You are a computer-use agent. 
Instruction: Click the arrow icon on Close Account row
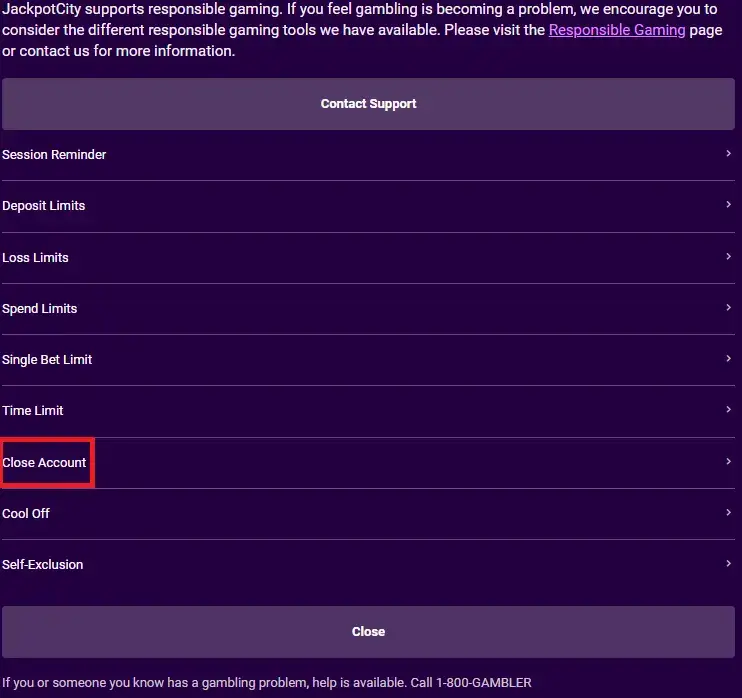(x=729, y=462)
